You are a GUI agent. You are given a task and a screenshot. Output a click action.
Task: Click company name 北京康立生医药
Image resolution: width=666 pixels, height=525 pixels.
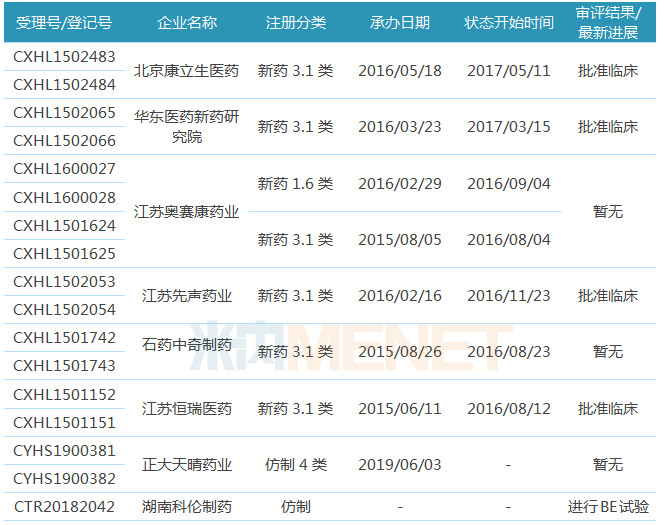tap(186, 71)
